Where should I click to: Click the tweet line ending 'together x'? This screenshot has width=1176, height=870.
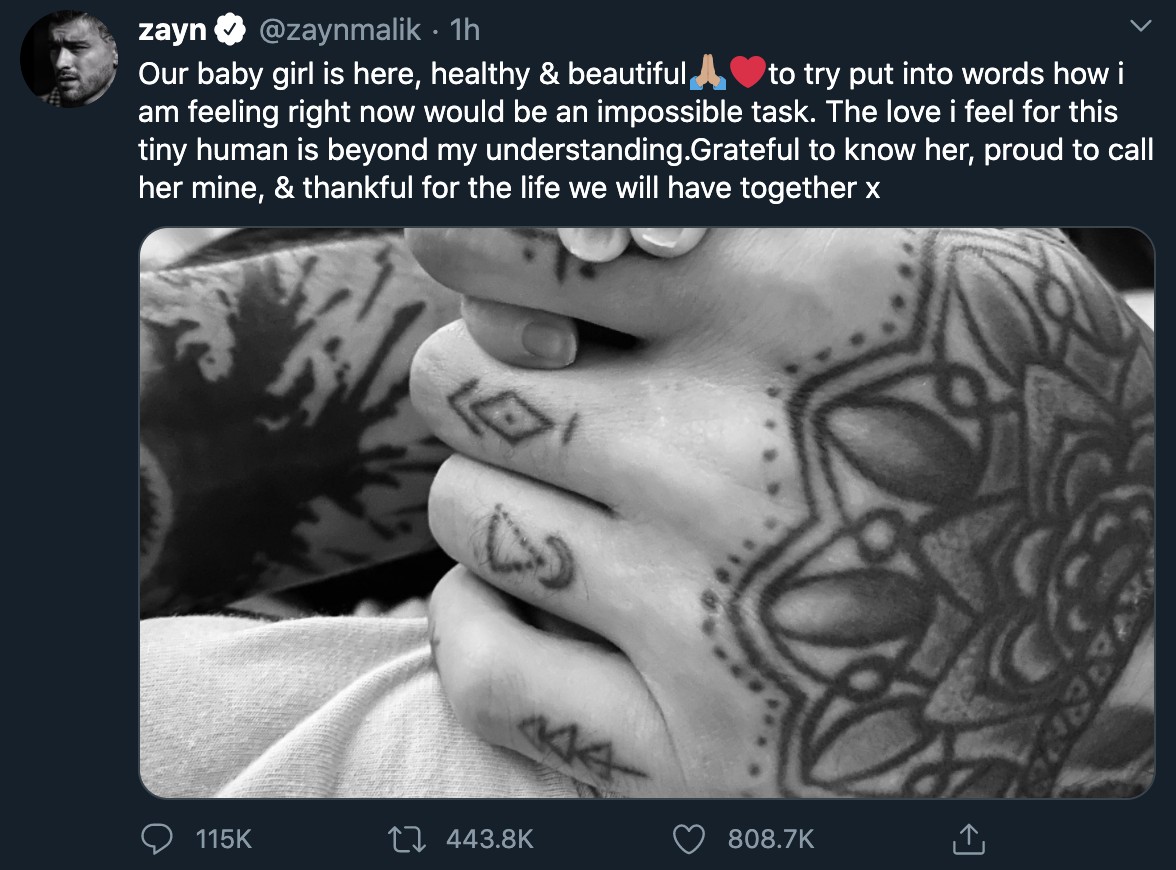509,188
